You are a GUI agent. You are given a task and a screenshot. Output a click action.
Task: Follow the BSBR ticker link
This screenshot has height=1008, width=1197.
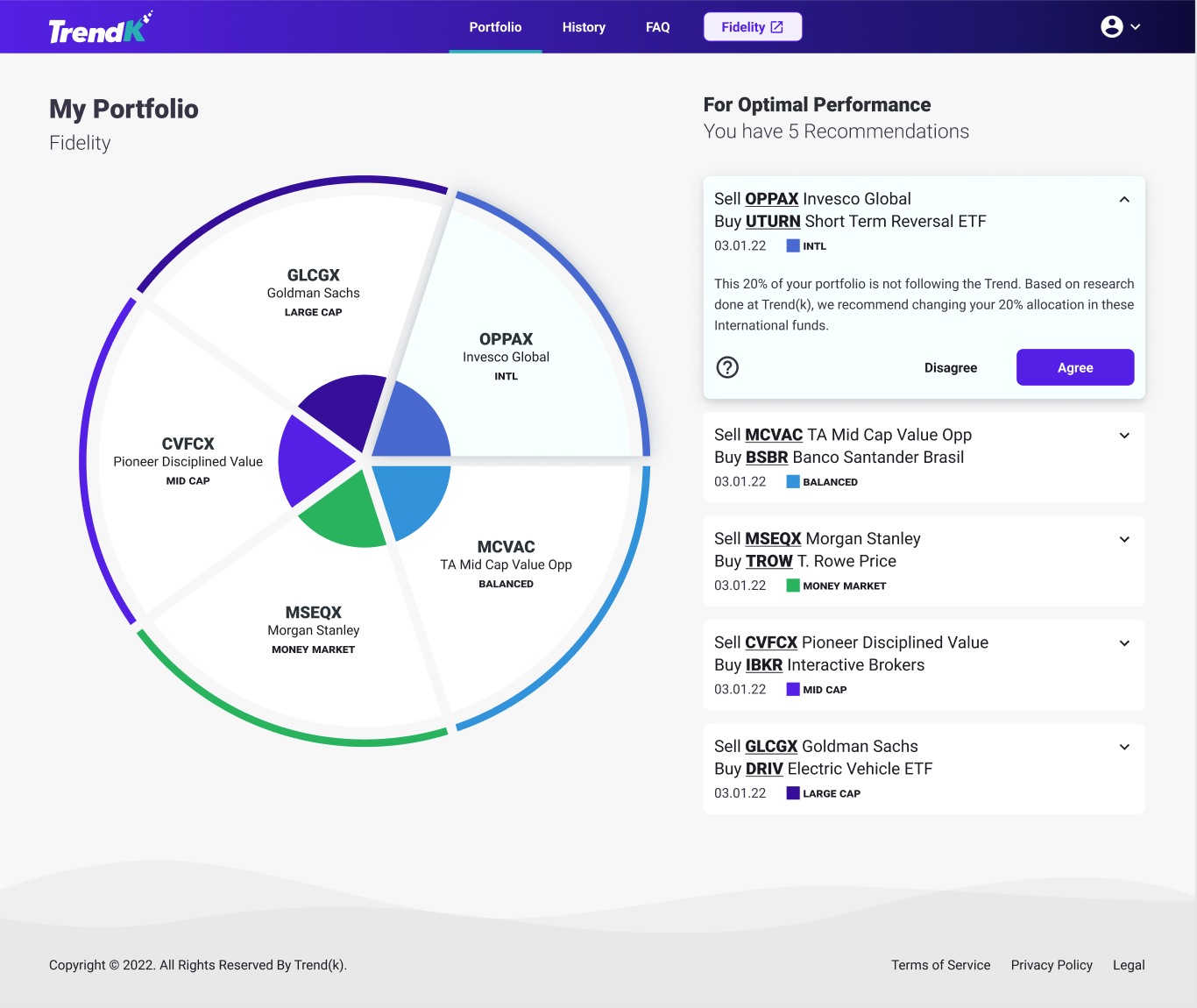pos(767,458)
